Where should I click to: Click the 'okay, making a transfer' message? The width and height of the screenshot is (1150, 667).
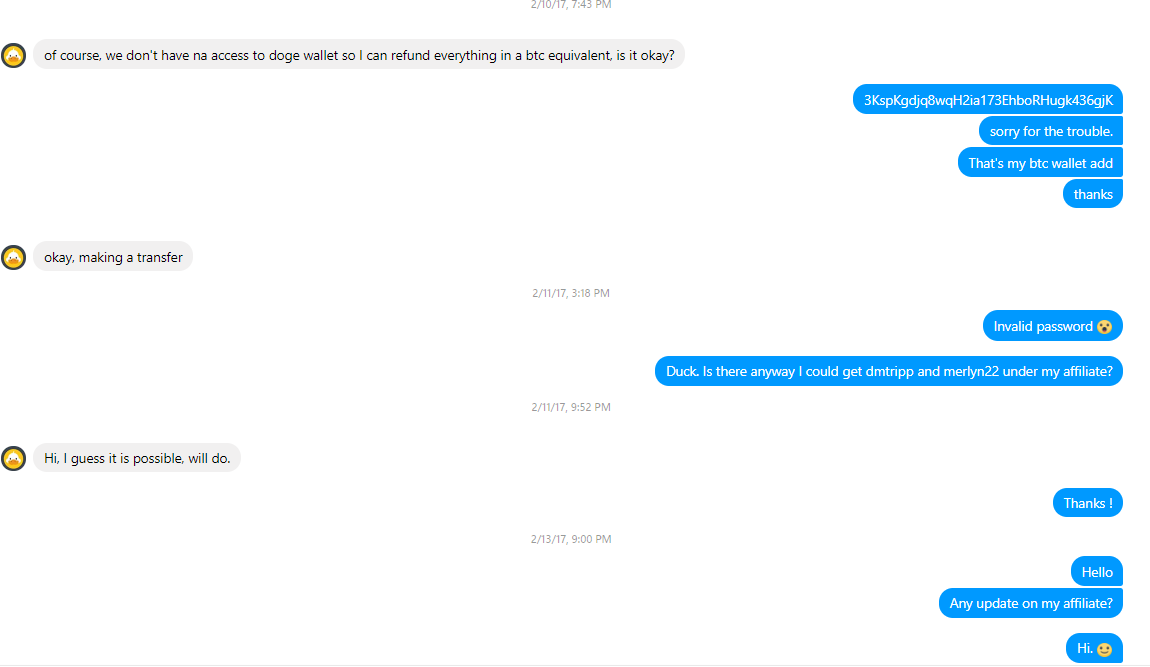point(113,257)
